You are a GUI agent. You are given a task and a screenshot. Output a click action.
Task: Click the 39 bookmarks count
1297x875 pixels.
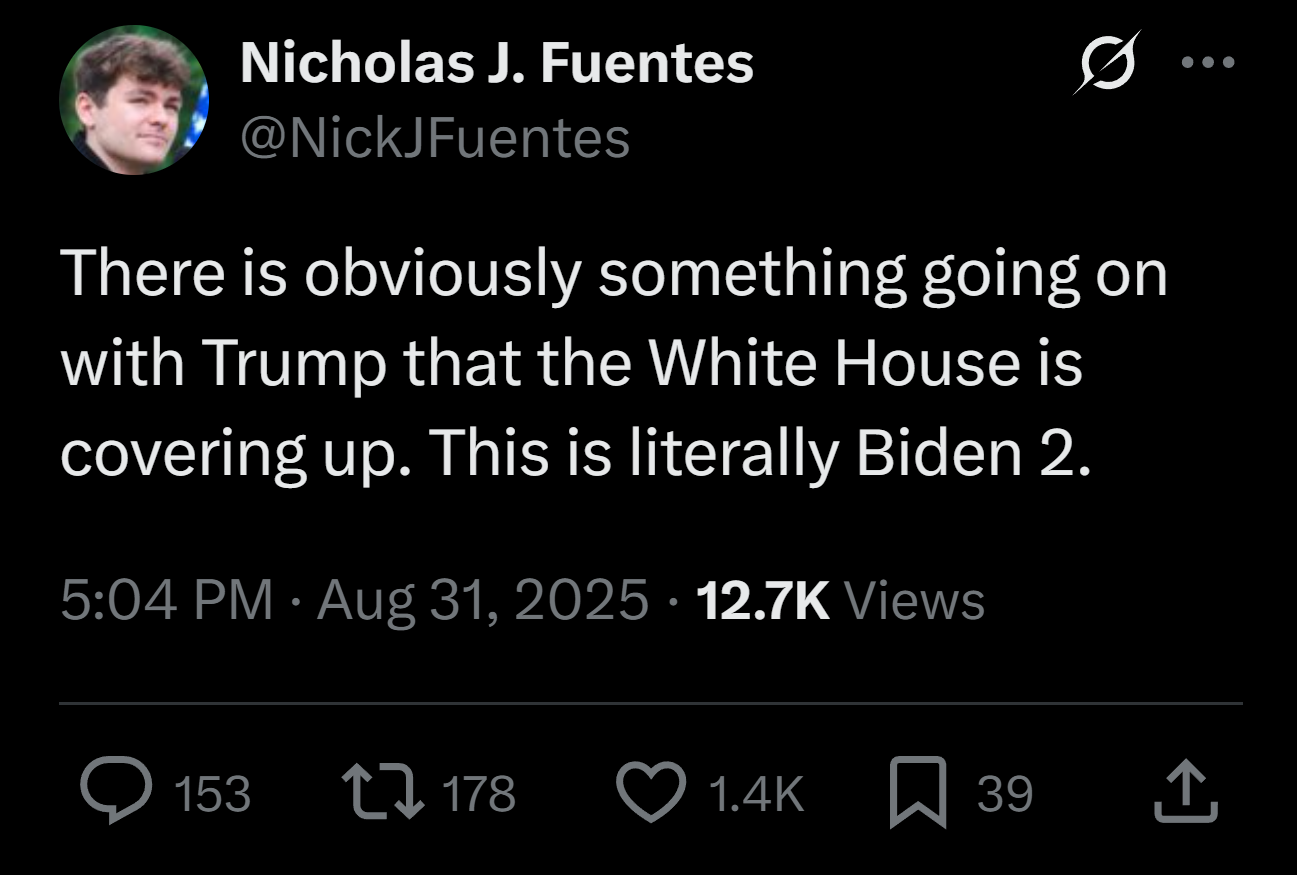(x=1004, y=794)
